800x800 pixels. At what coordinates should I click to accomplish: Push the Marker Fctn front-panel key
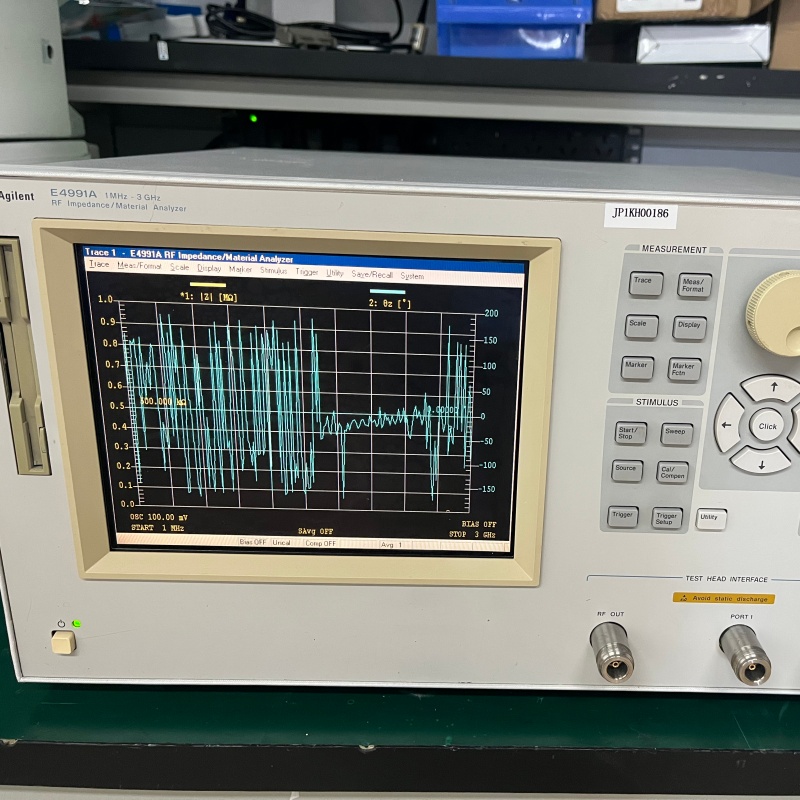click(x=684, y=369)
